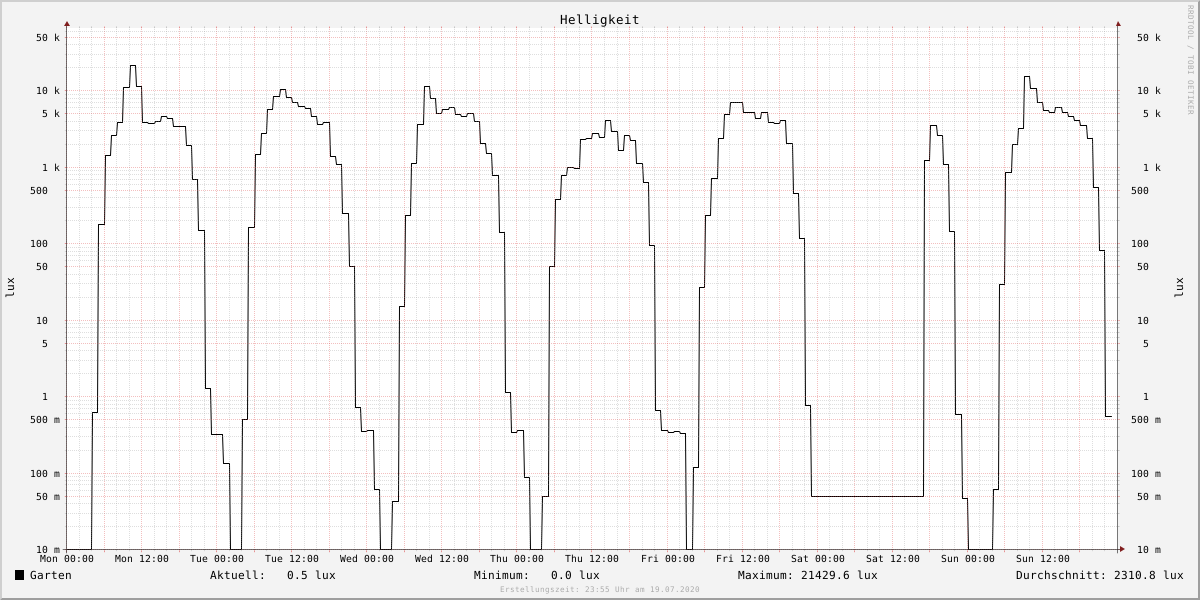Click the "Wed 00:00" time axis label

click(367, 559)
